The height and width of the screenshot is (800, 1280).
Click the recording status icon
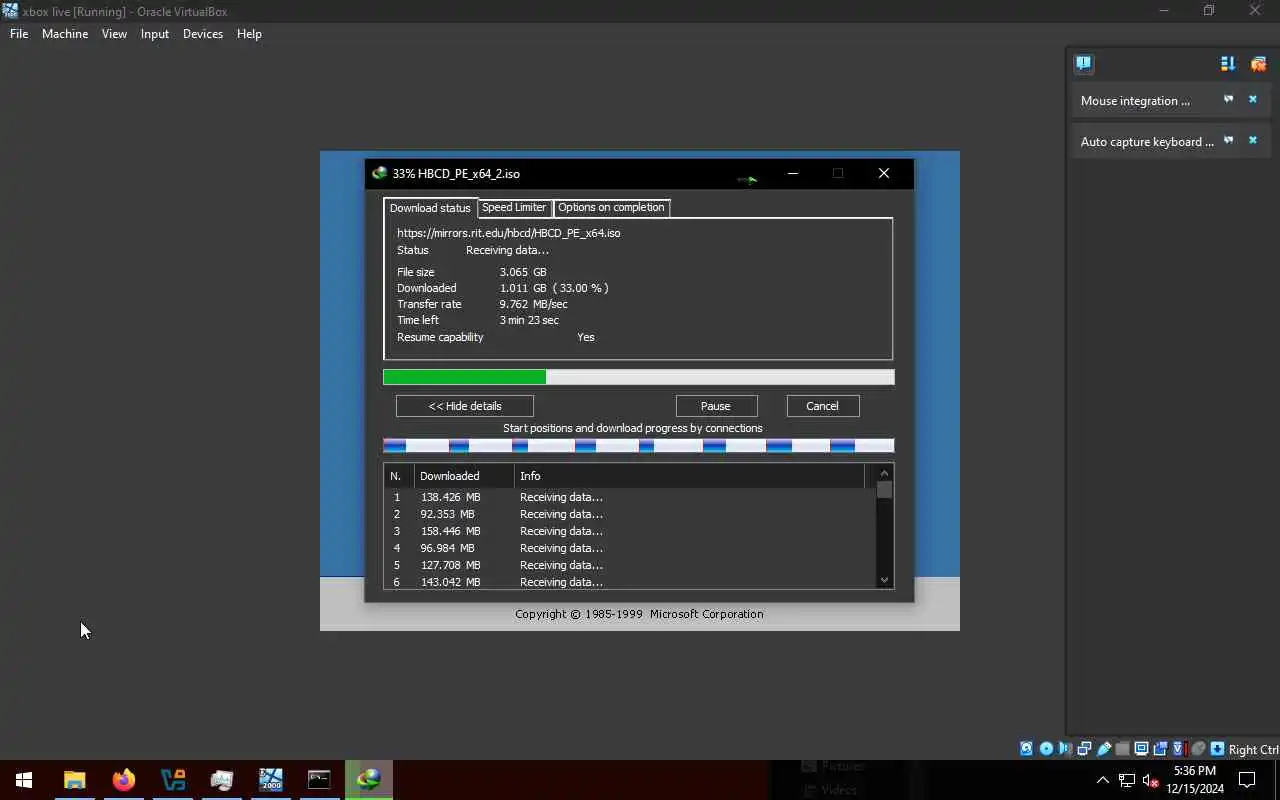[x=1160, y=749]
